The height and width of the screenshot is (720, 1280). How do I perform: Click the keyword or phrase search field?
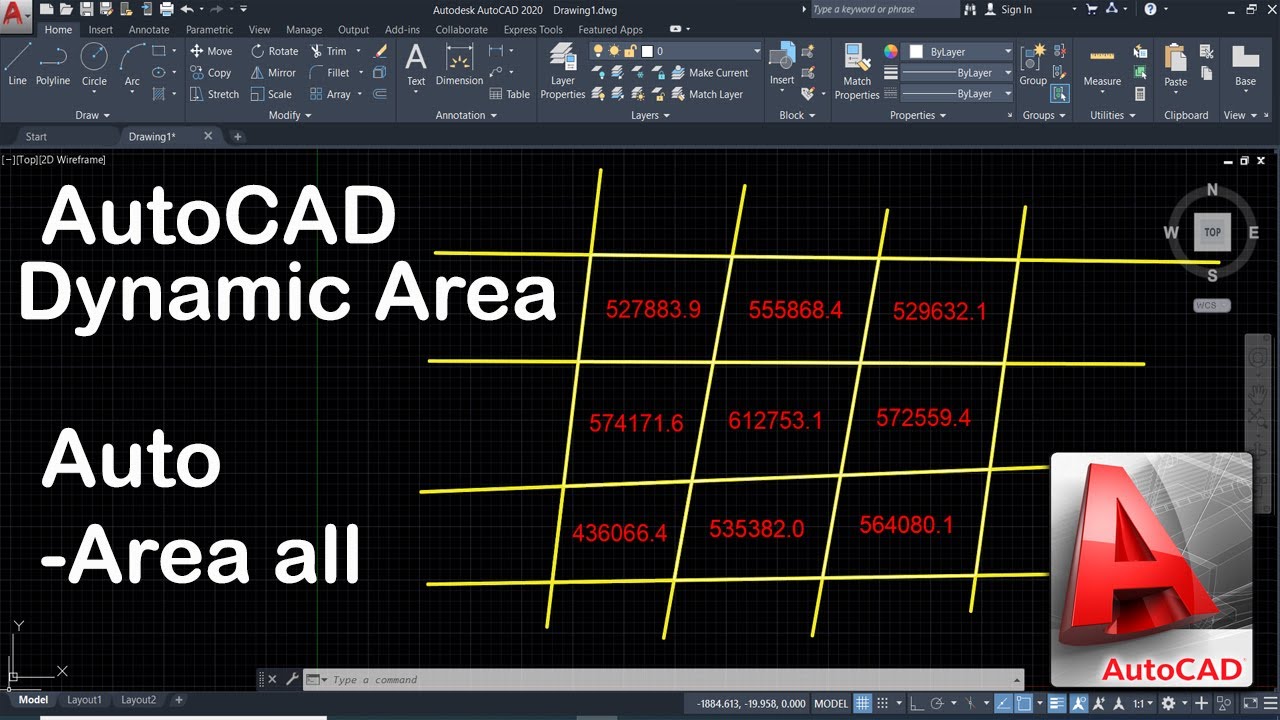pos(884,9)
